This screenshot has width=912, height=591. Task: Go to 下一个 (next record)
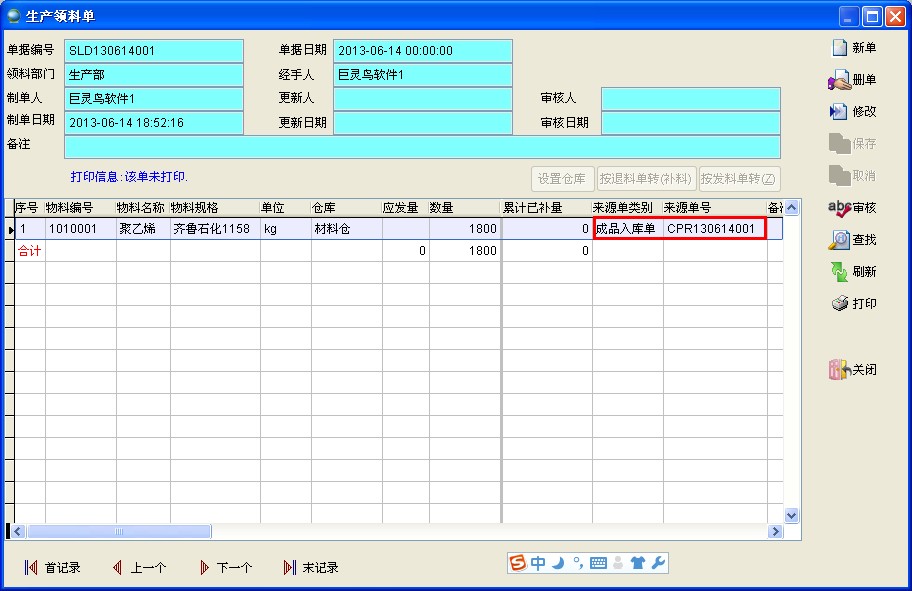click(205, 568)
